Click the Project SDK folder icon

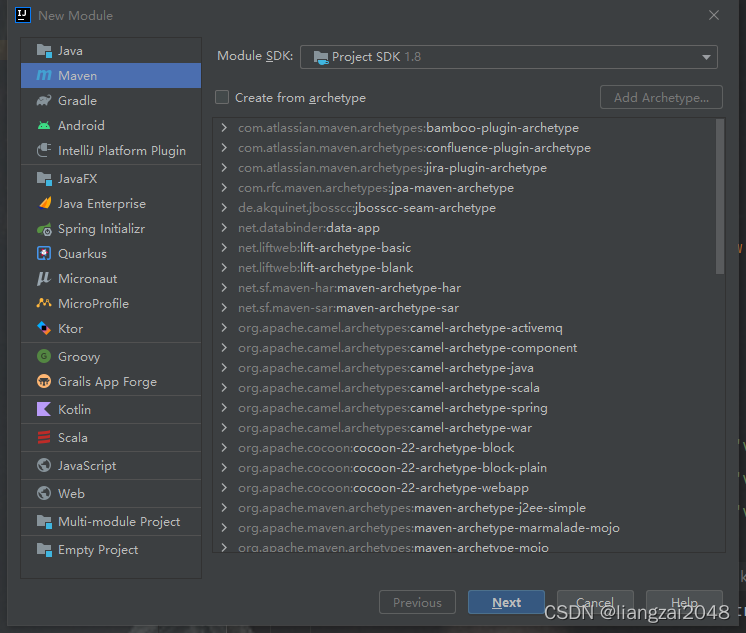321,57
